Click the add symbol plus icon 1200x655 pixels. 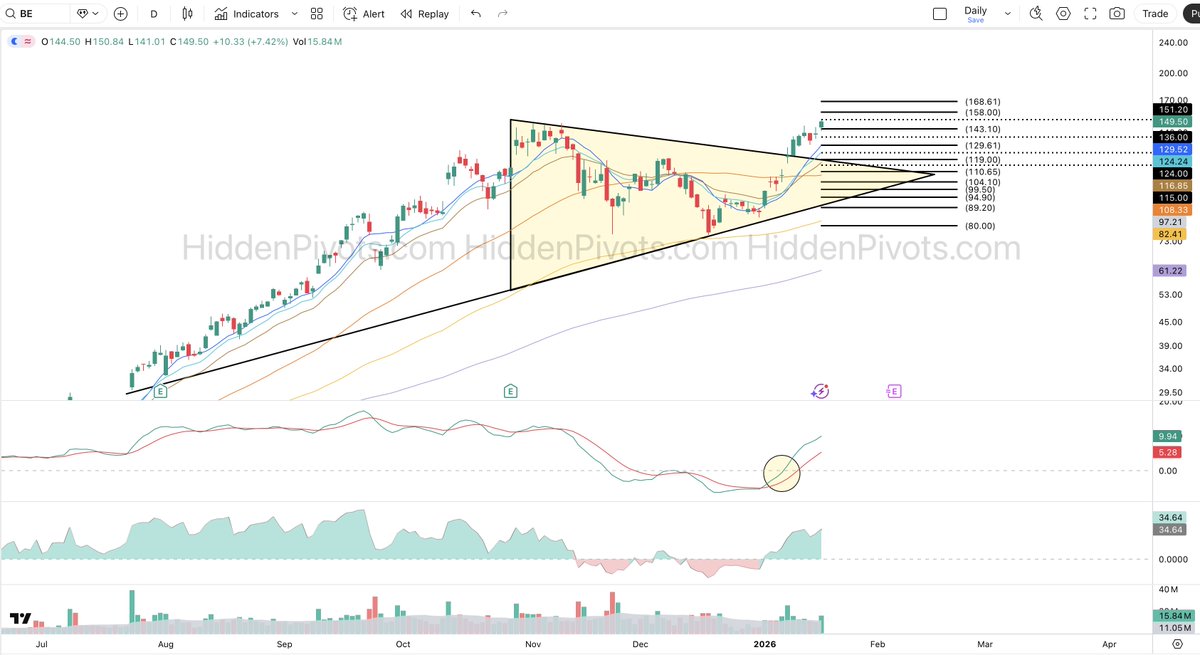[x=121, y=14]
